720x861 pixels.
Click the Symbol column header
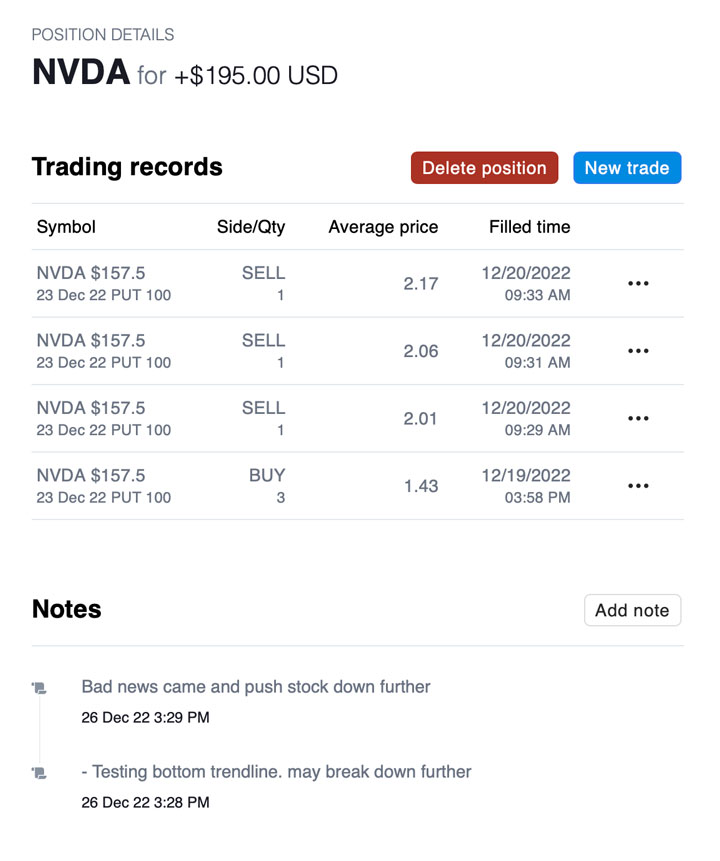point(66,227)
